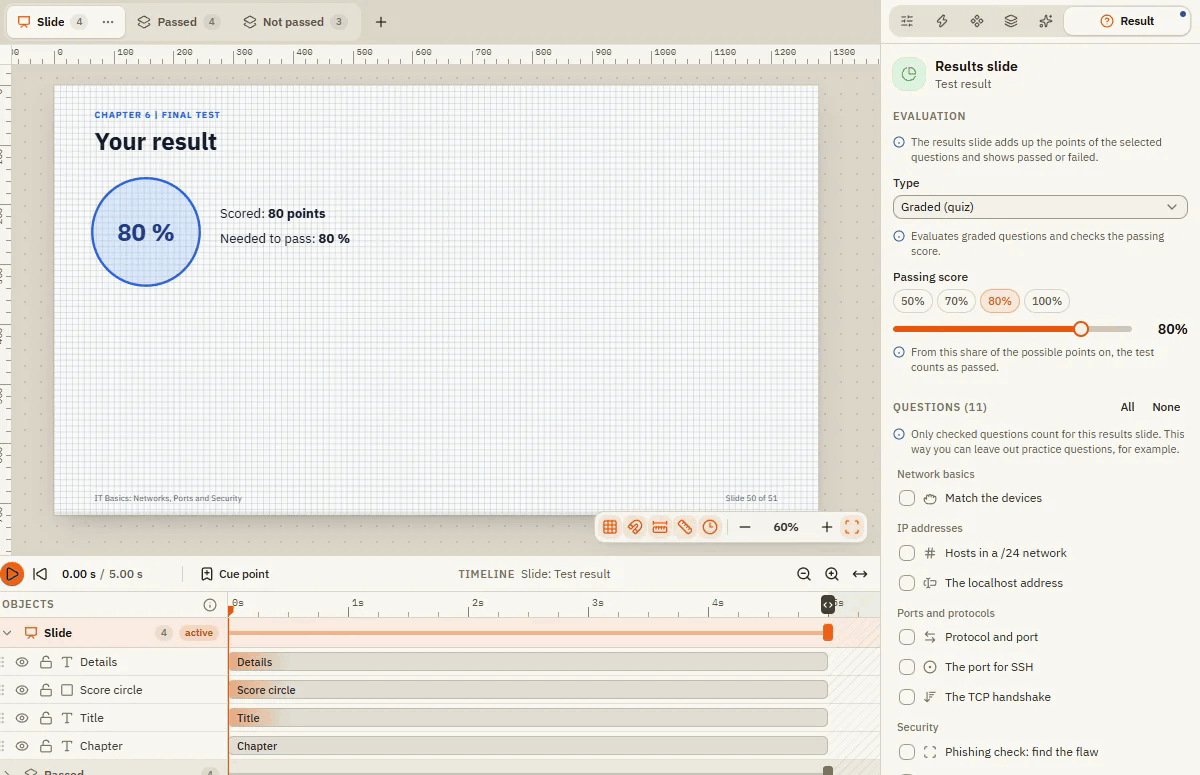Select the Chapter timeline bar

tap(528, 746)
